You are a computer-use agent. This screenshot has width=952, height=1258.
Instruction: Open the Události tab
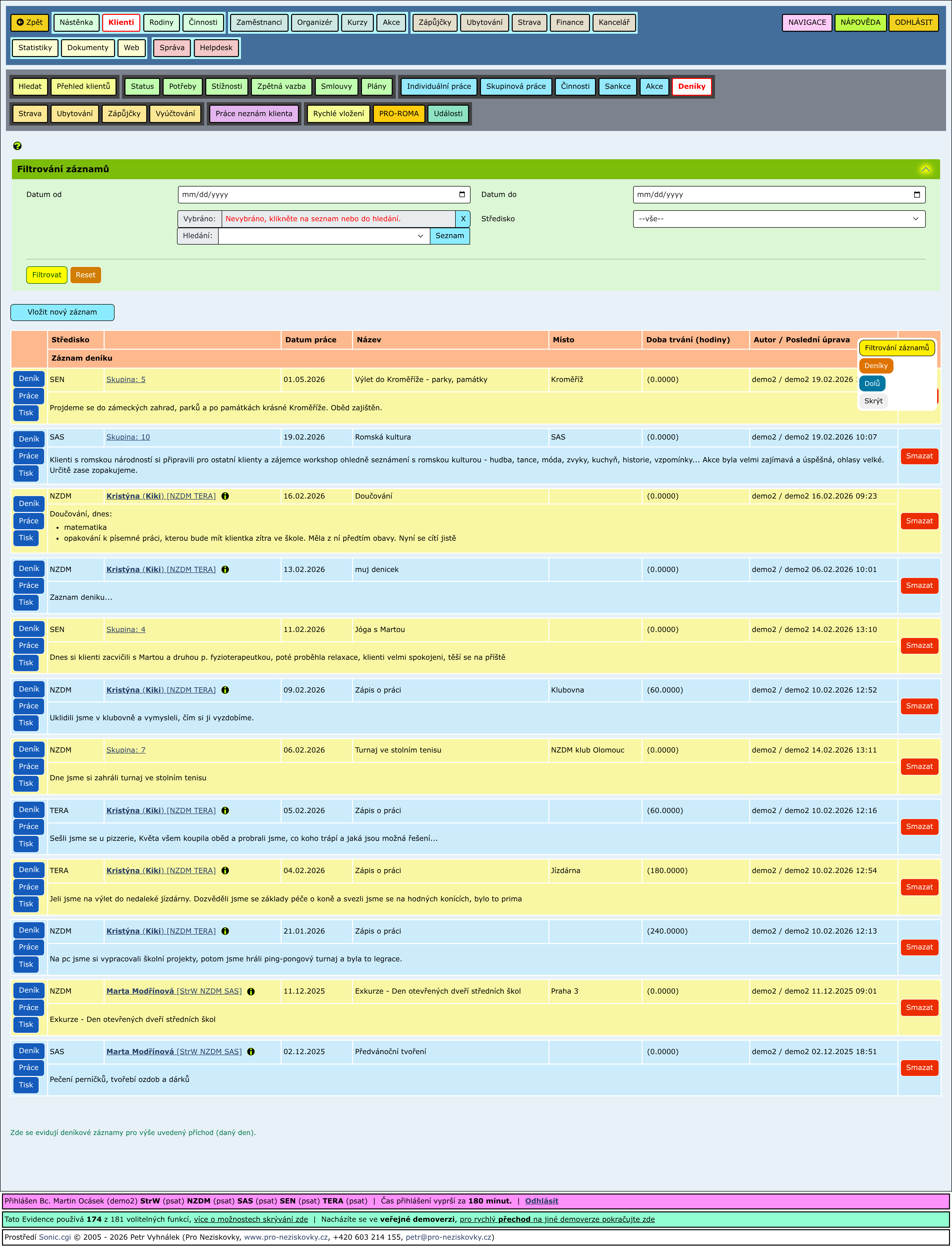448,114
